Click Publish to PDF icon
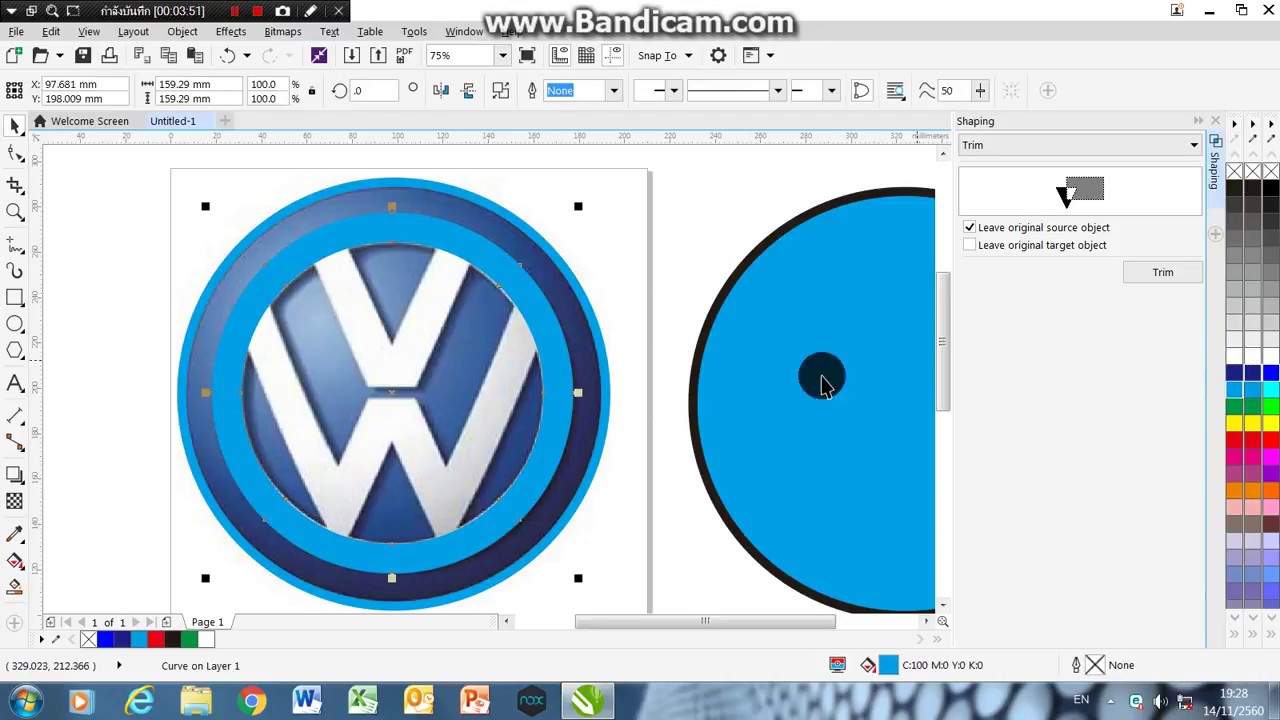 [x=404, y=56]
